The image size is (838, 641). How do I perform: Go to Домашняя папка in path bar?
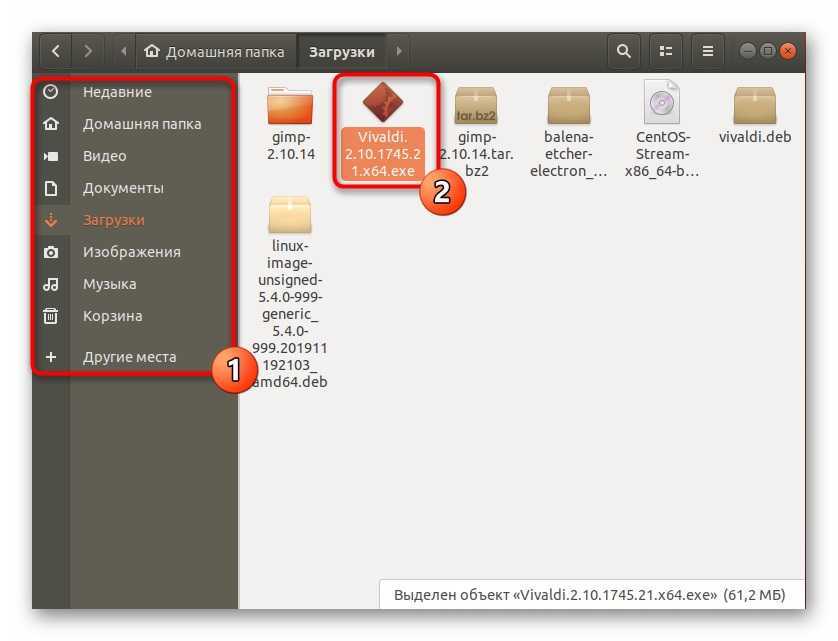[x=215, y=51]
